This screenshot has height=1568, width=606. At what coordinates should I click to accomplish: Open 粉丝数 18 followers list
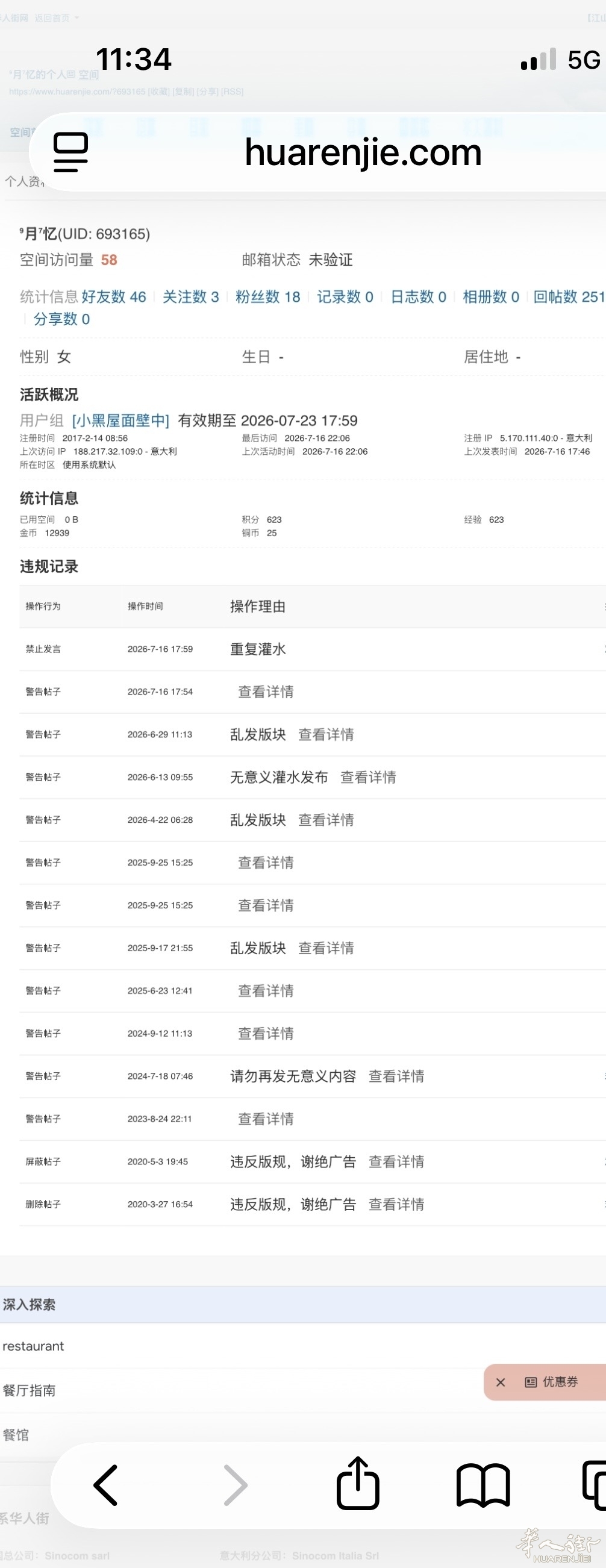click(267, 296)
